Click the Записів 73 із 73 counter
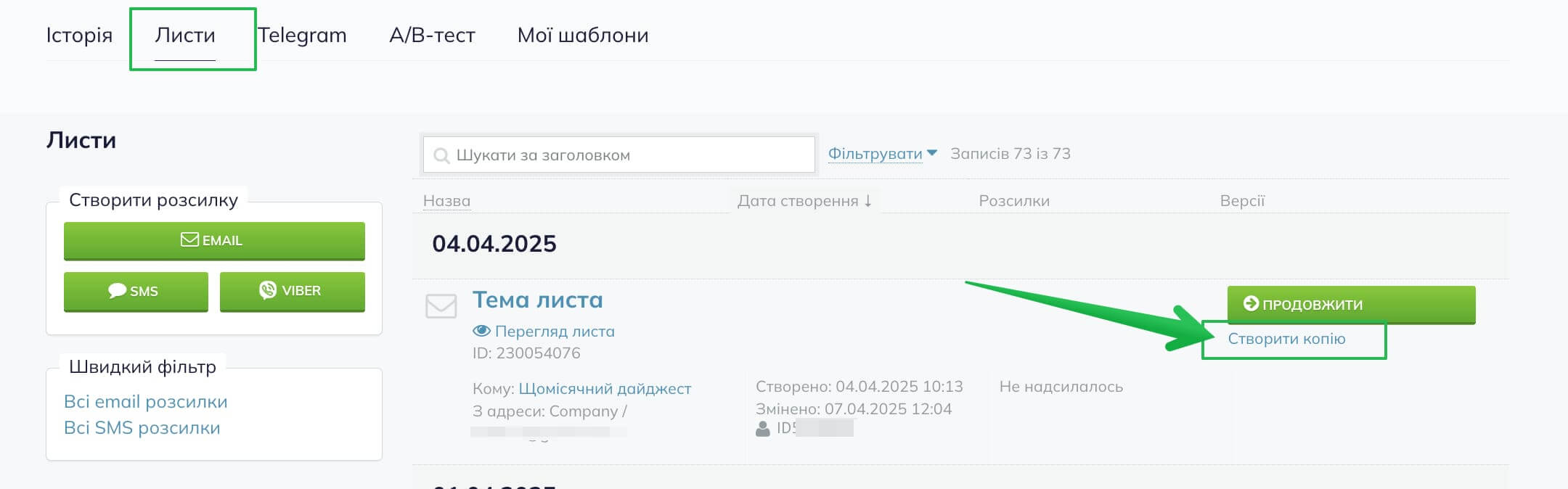1568x489 pixels. [x=1010, y=154]
